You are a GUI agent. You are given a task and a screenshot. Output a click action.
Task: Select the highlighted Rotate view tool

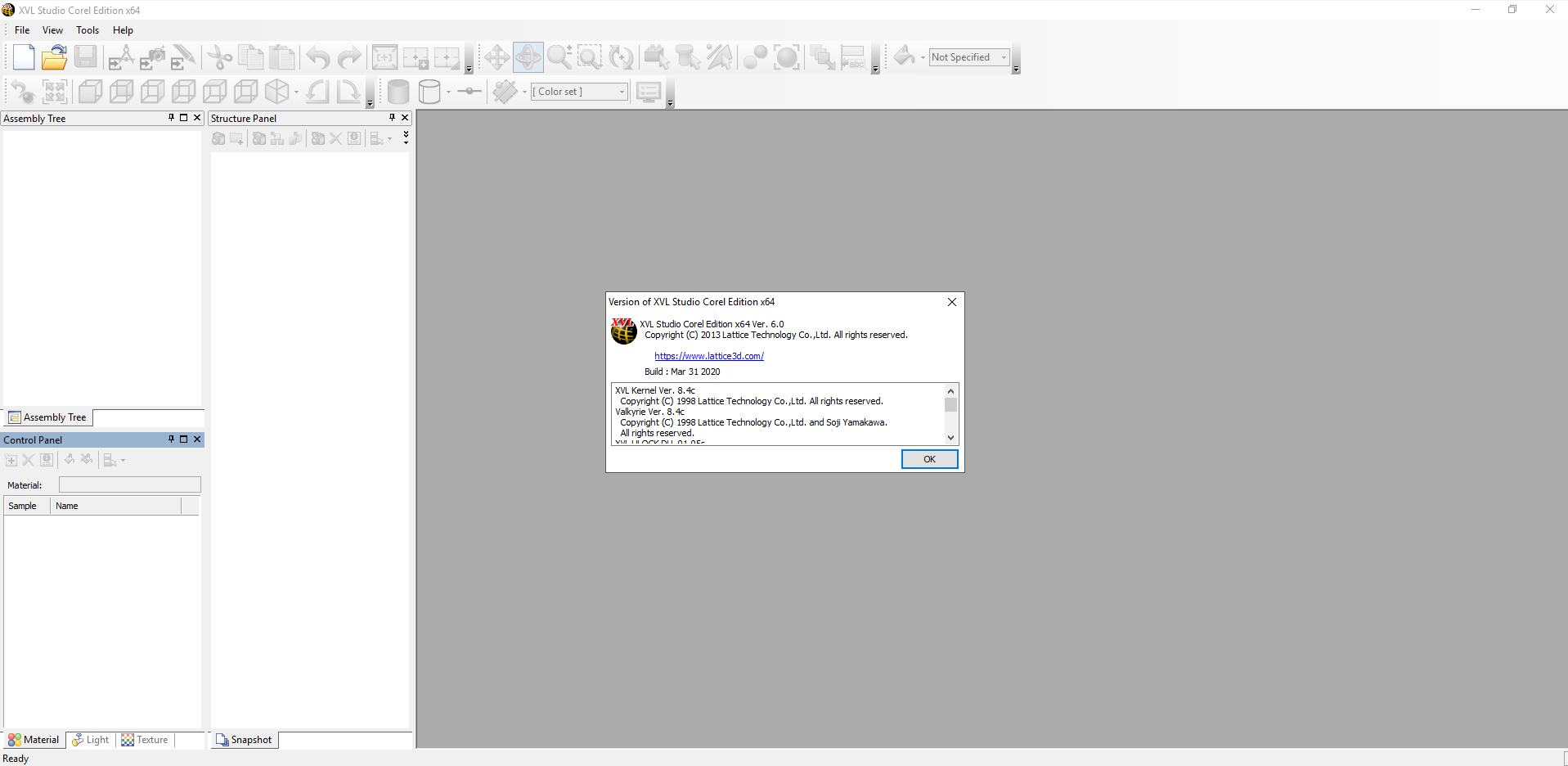pyautogui.click(x=528, y=57)
